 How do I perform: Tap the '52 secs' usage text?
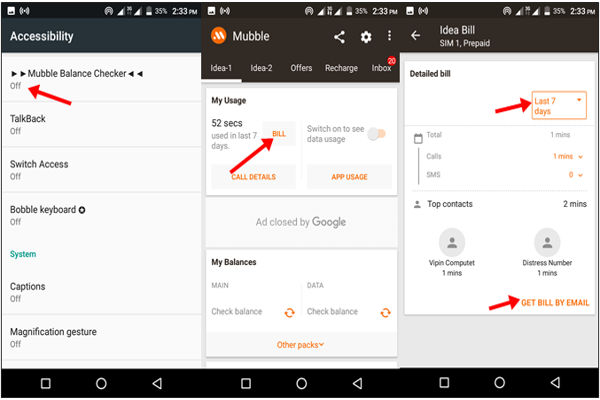pyautogui.click(x=227, y=123)
